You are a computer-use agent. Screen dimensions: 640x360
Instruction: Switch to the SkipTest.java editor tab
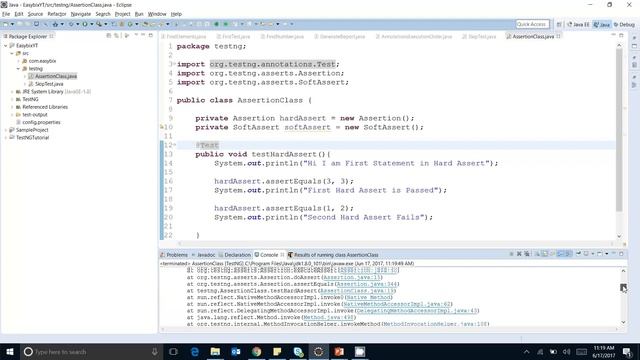(479, 36)
